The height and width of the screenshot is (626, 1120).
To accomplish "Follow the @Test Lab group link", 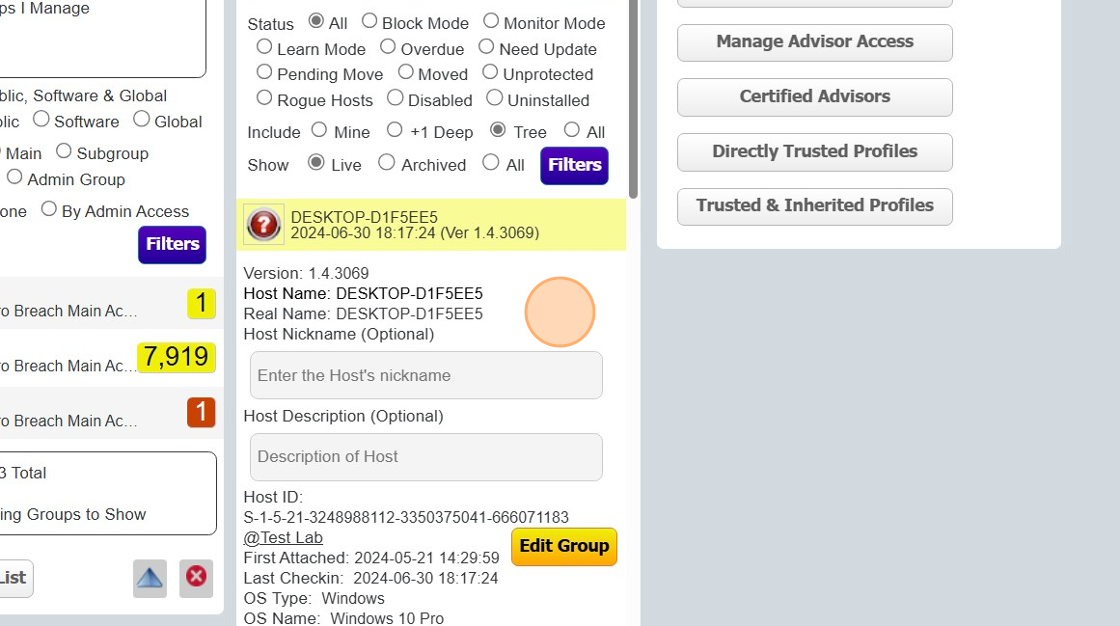I will pos(283,538).
